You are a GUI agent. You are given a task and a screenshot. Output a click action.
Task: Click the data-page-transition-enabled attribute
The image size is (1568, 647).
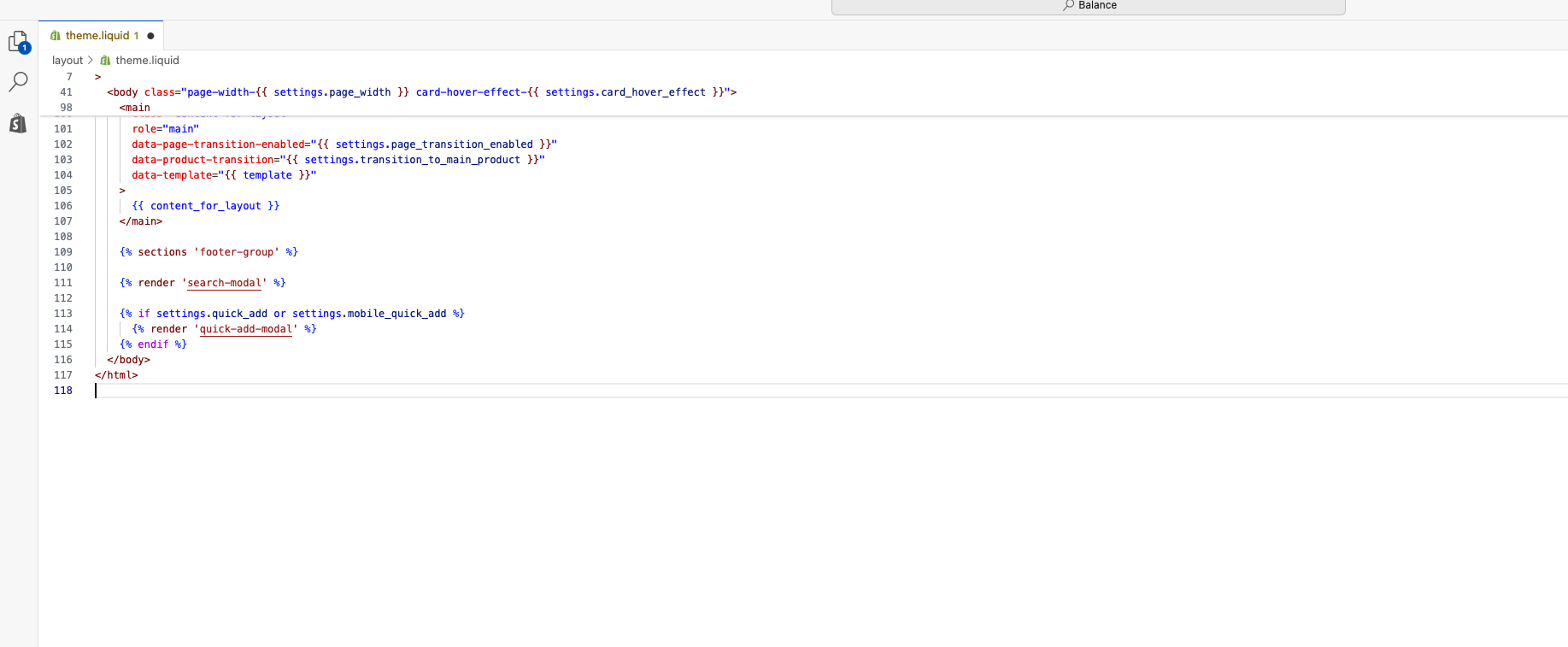344,144
